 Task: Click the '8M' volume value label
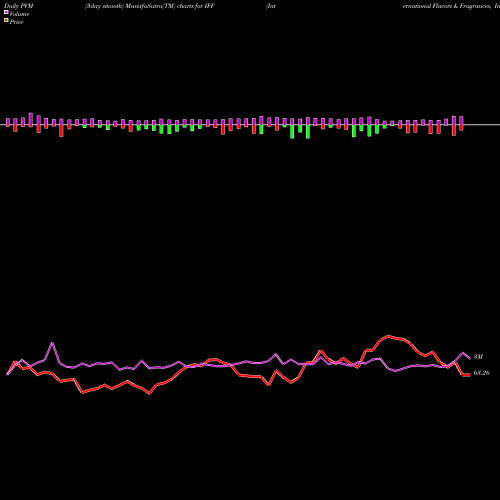[478, 357]
